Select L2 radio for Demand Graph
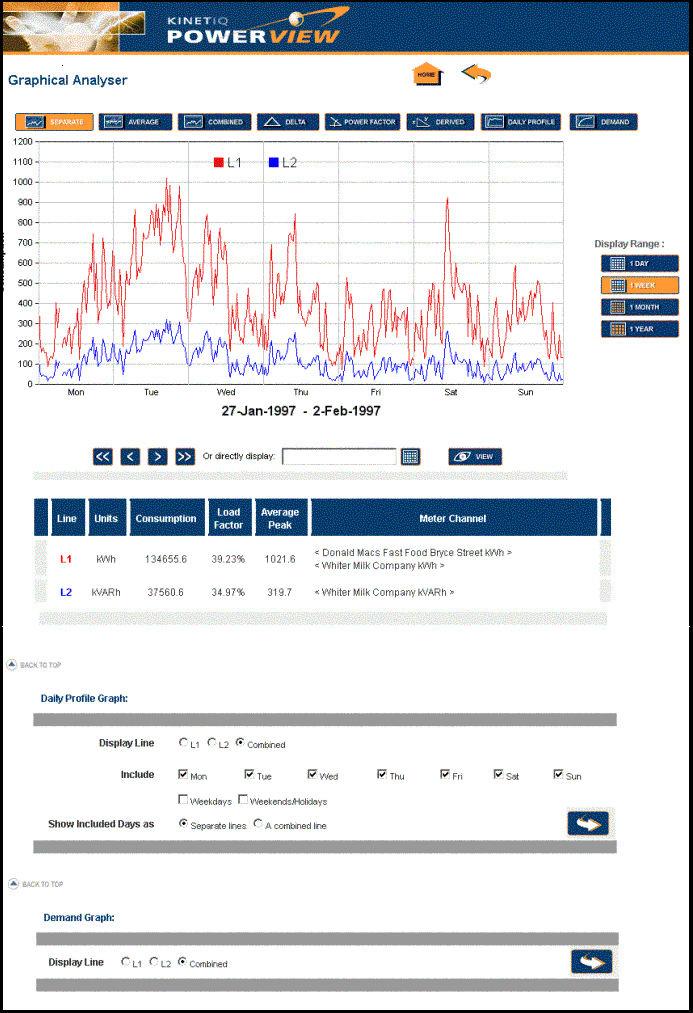Screen dimensions: 693x1013 (154, 962)
